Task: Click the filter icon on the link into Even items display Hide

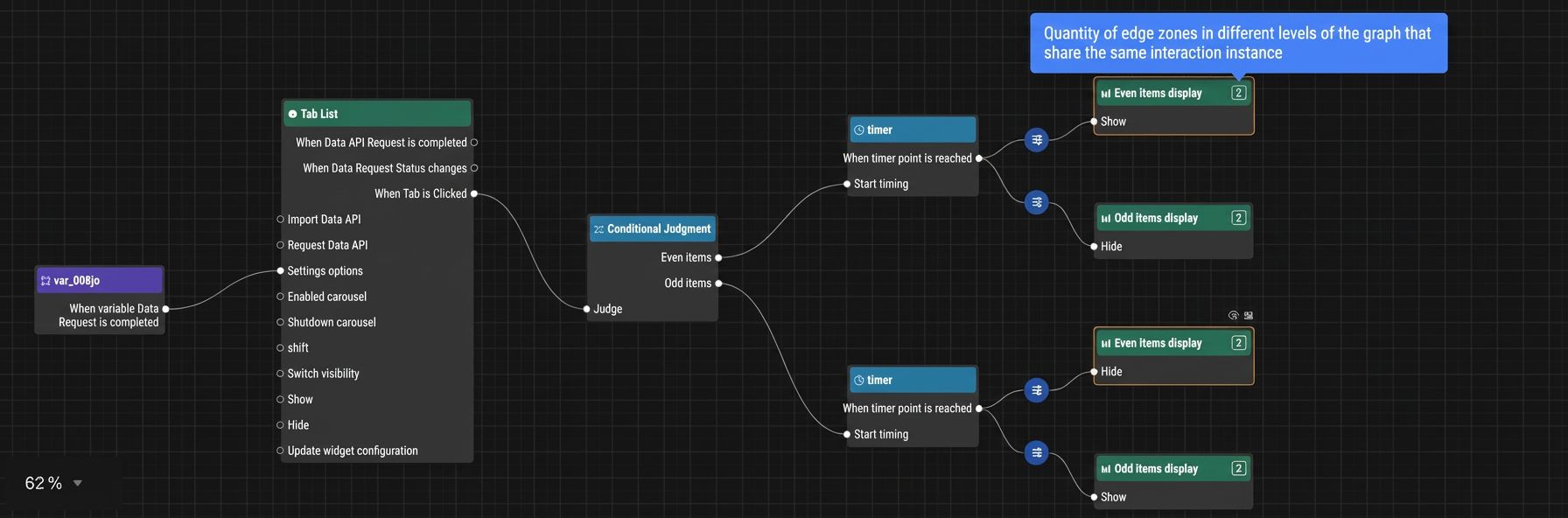Action: click(x=1037, y=390)
